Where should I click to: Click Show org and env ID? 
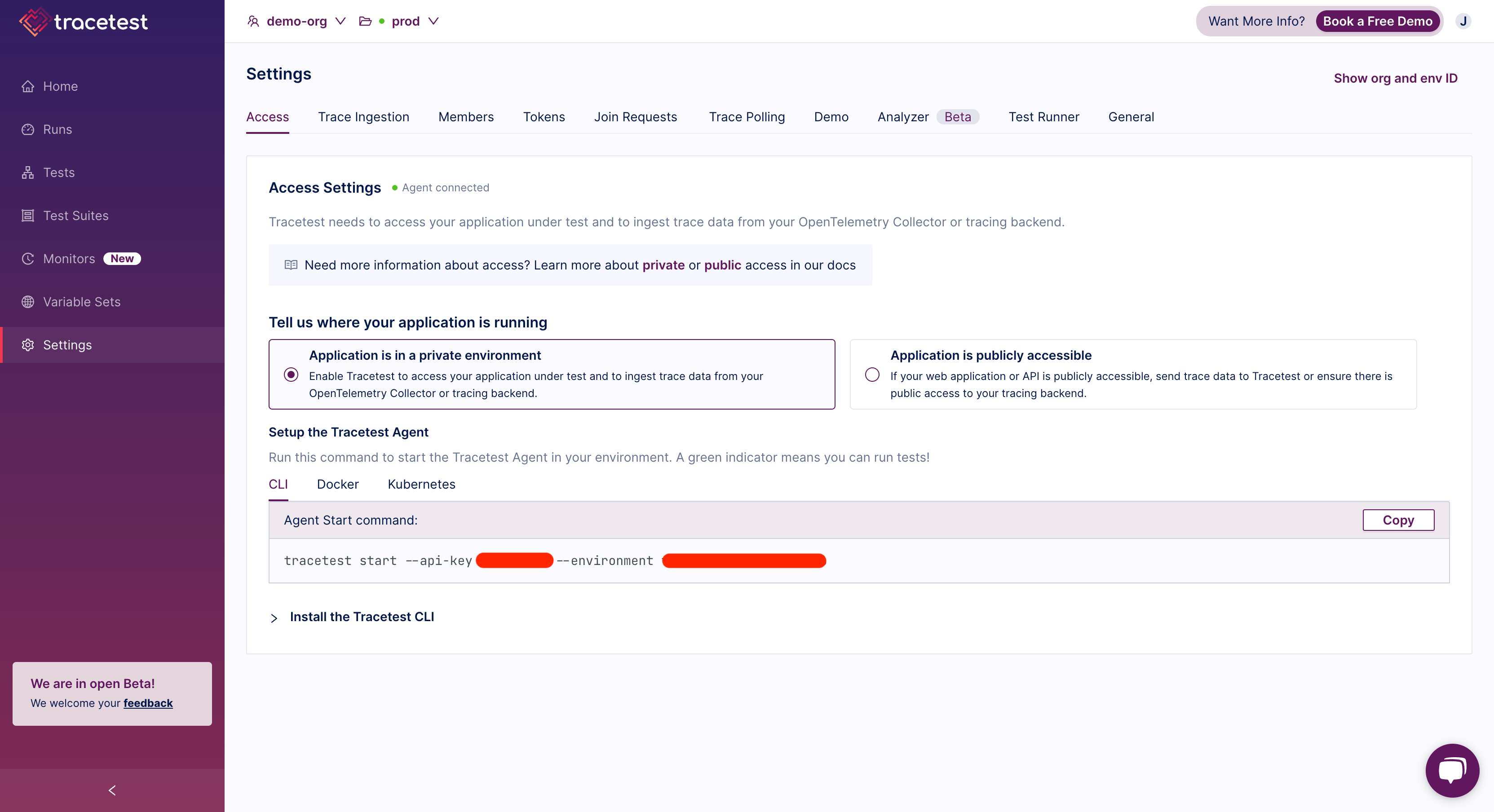[x=1396, y=78]
